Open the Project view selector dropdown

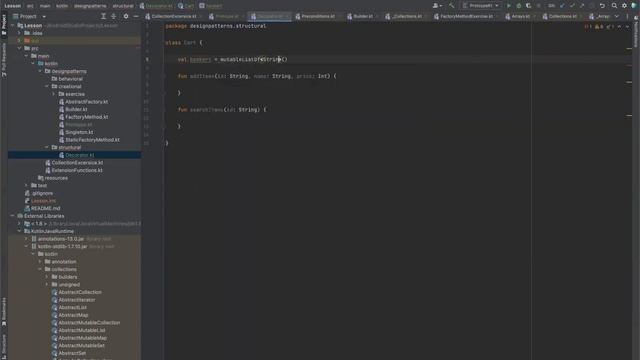(x=29, y=16)
